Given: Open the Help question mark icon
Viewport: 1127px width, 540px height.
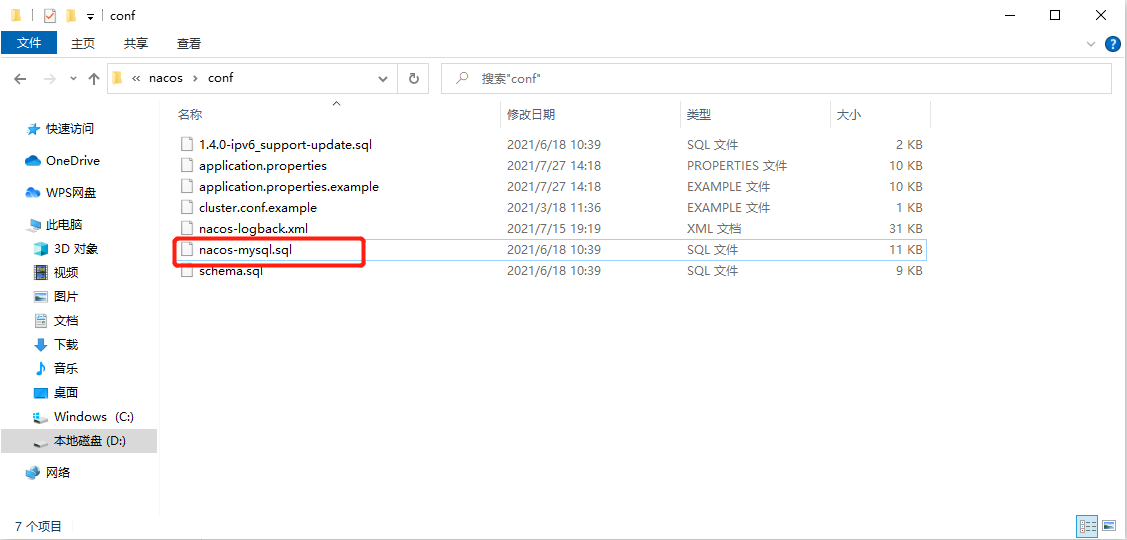Looking at the screenshot, I should tap(1111, 44).
